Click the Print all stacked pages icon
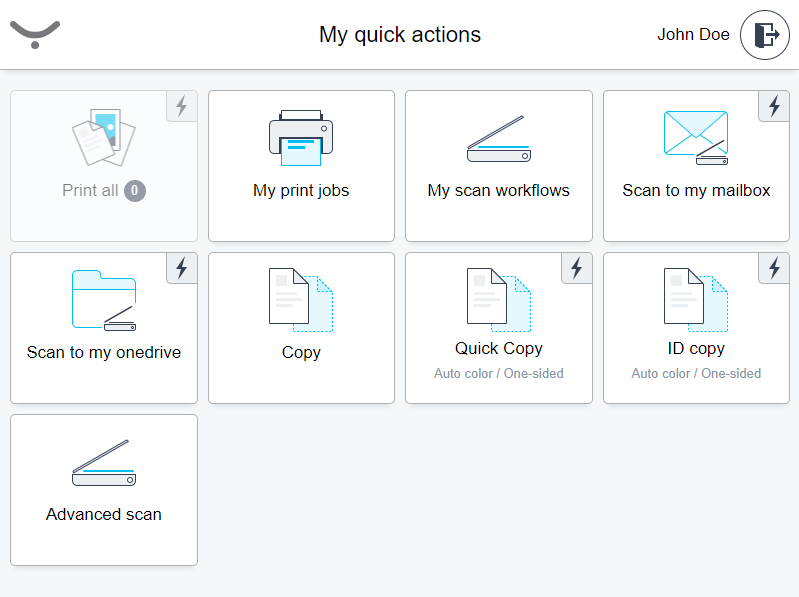This screenshot has height=597, width=799. click(103, 138)
